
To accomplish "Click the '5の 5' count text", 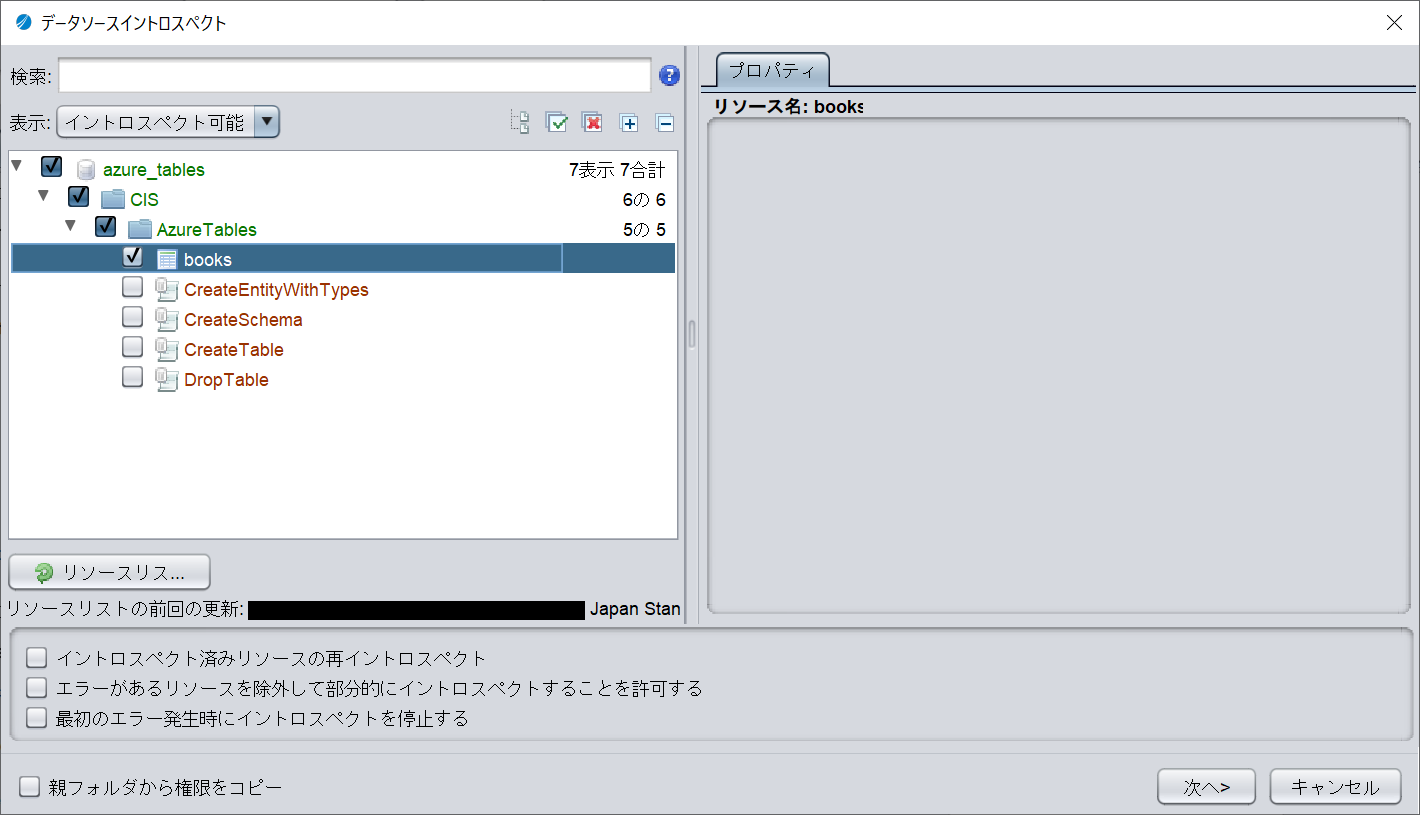I will (644, 230).
